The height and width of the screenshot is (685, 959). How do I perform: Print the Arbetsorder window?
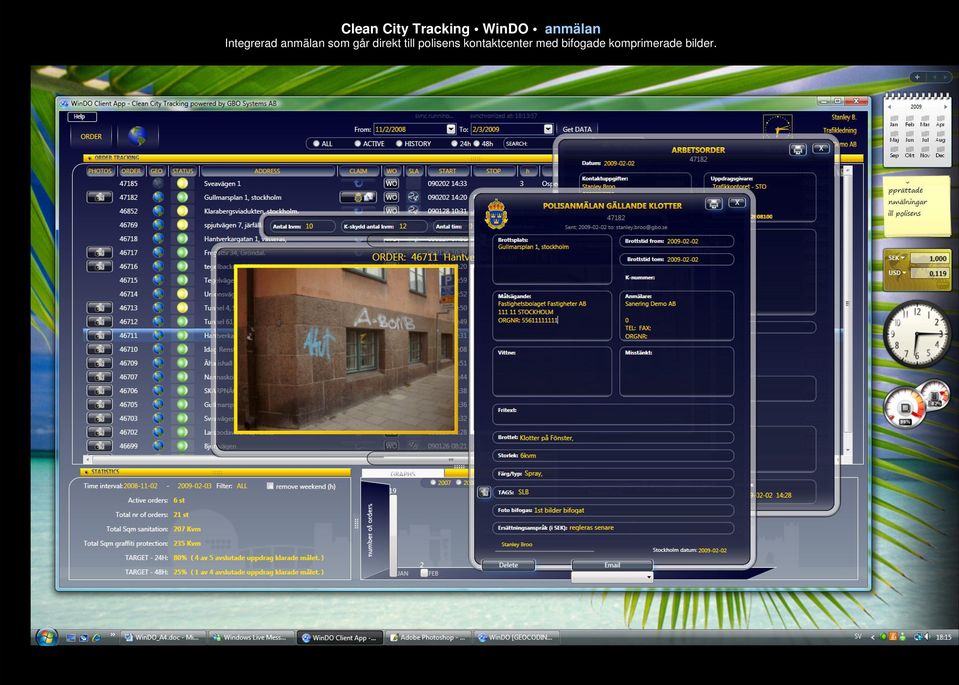click(797, 149)
